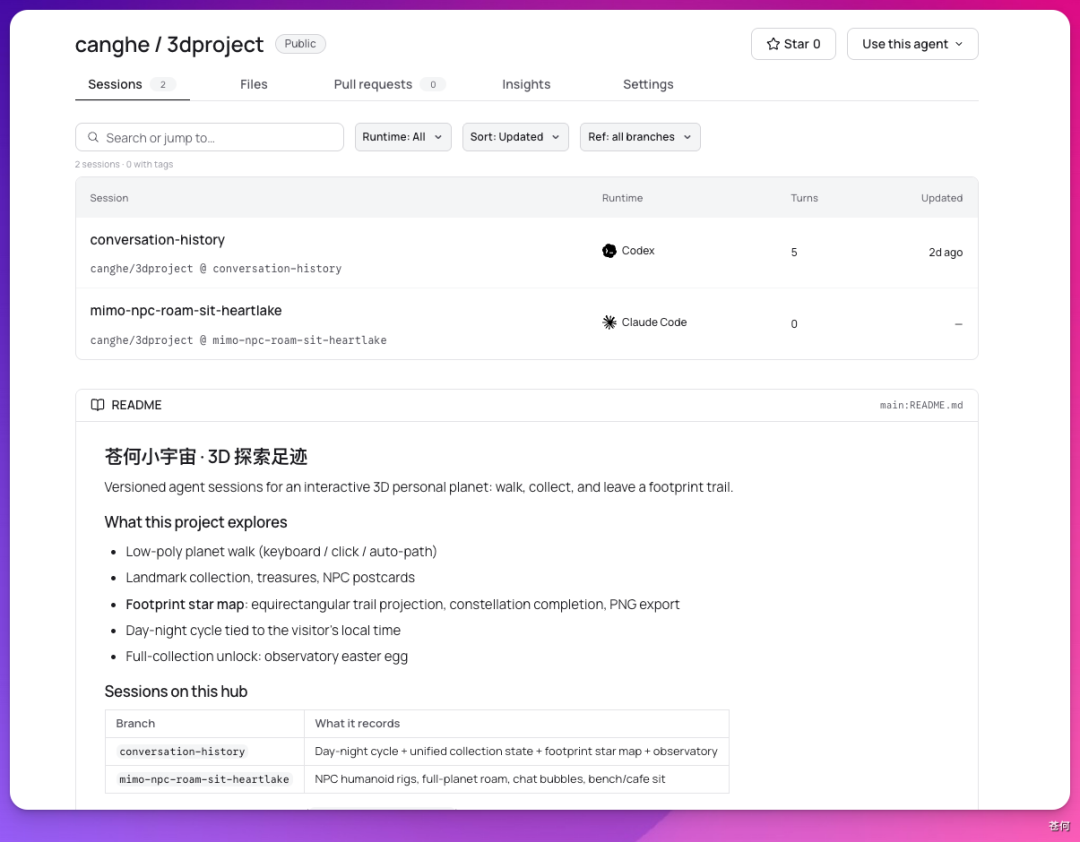The width and height of the screenshot is (1080, 842).
Task: Click the star icon in the Star button
Action: tap(773, 44)
